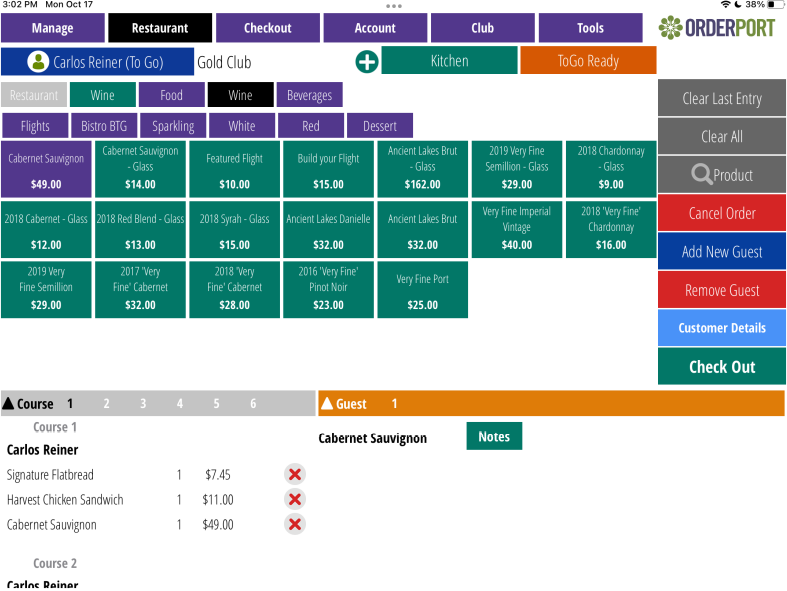Add 2018 Chardonnay - Glass $9.00
The image size is (787, 591).
click(x=611, y=169)
